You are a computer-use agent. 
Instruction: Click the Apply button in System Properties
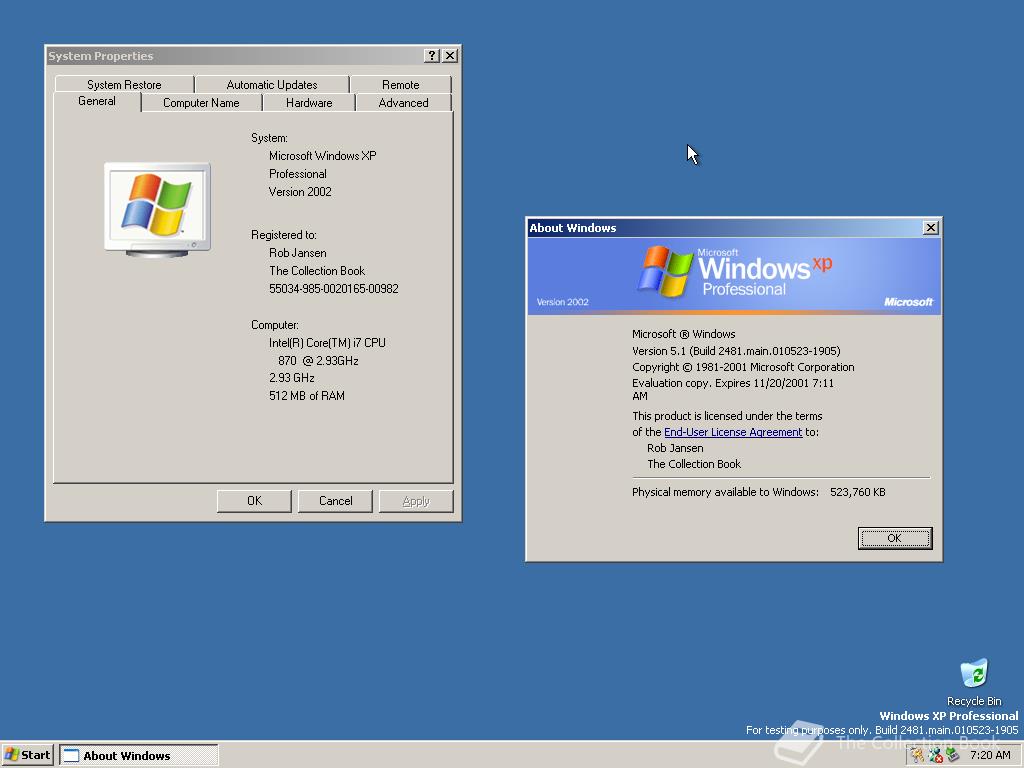(x=416, y=501)
